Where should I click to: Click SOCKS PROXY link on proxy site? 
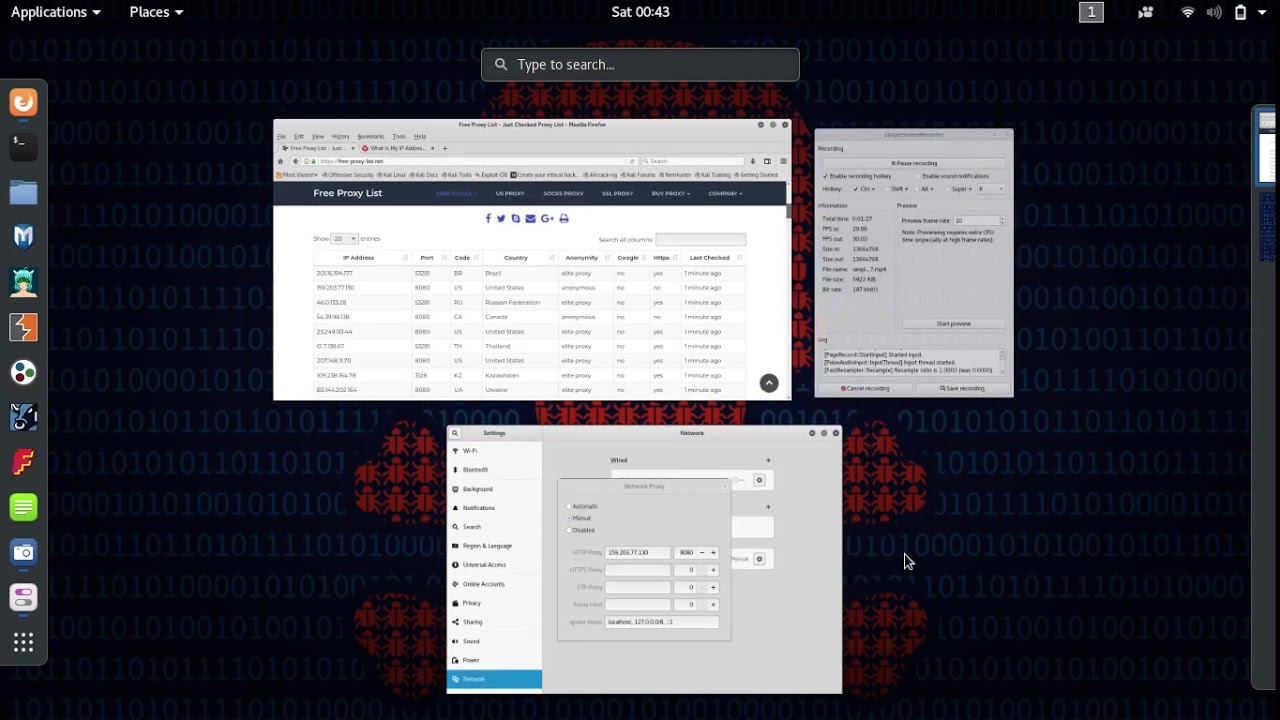pyautogui.click(x=563, y=193)
